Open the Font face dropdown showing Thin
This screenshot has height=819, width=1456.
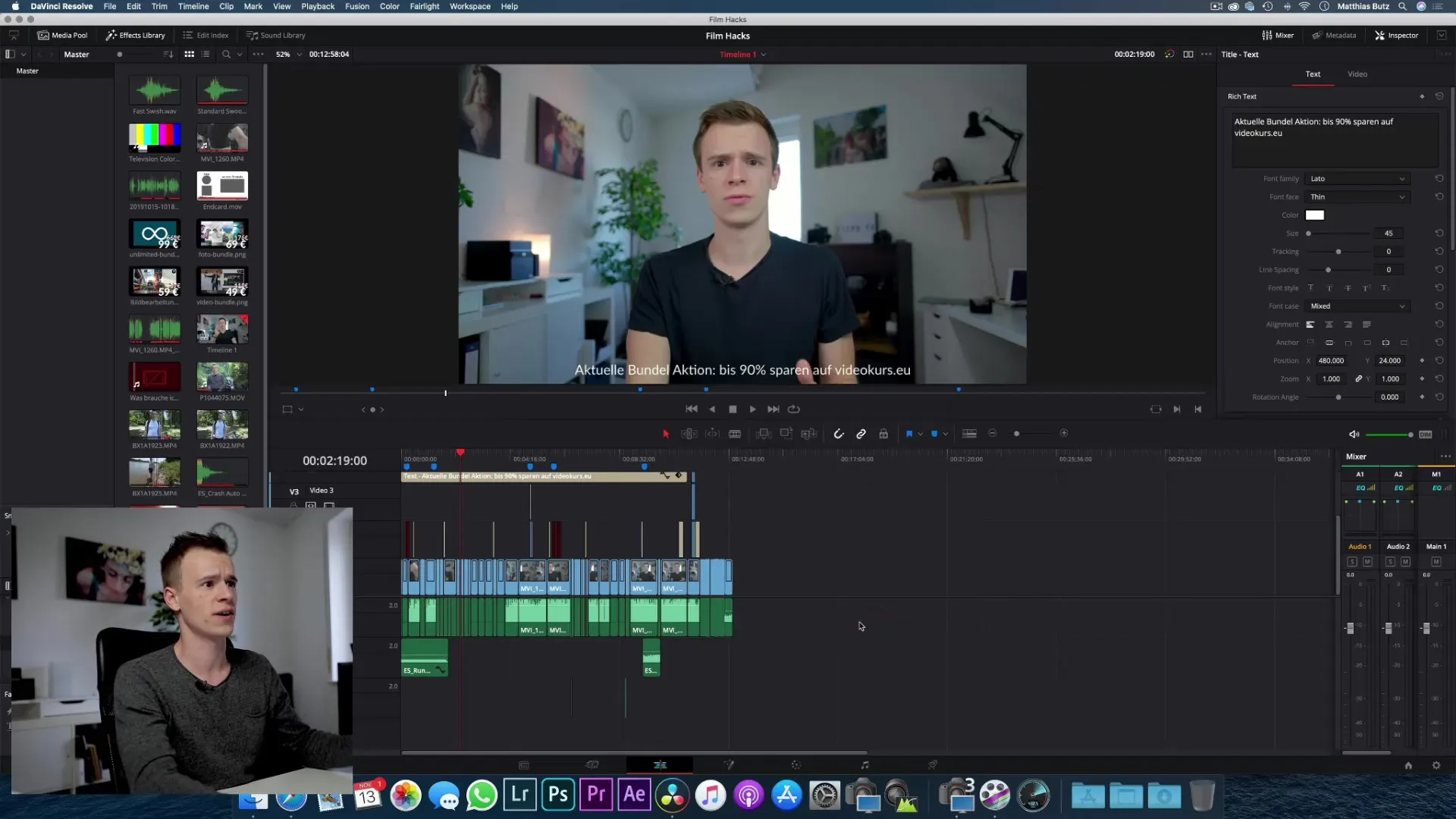coord(1357,197)
